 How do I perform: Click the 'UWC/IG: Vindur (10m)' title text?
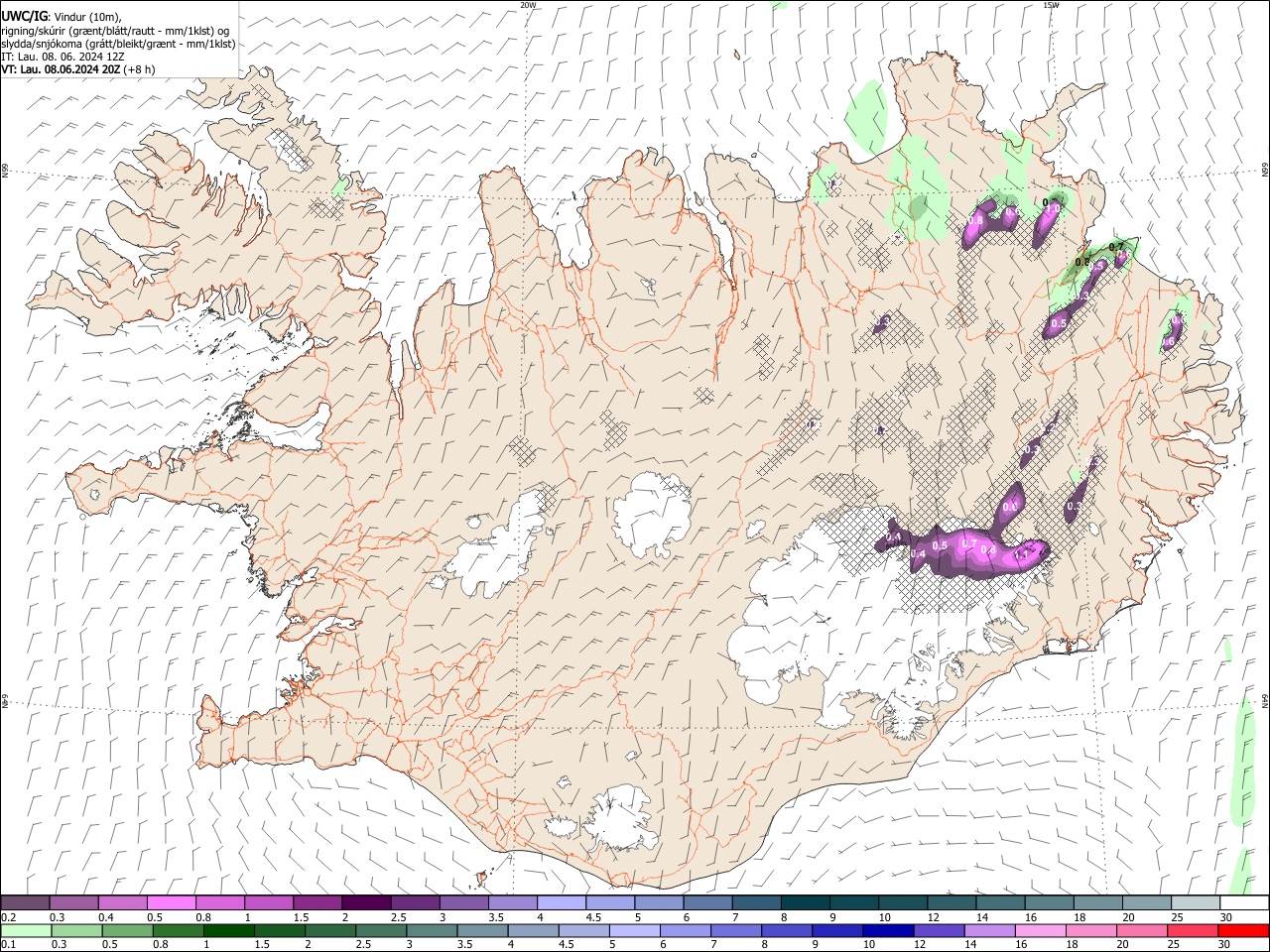(62, 16)
